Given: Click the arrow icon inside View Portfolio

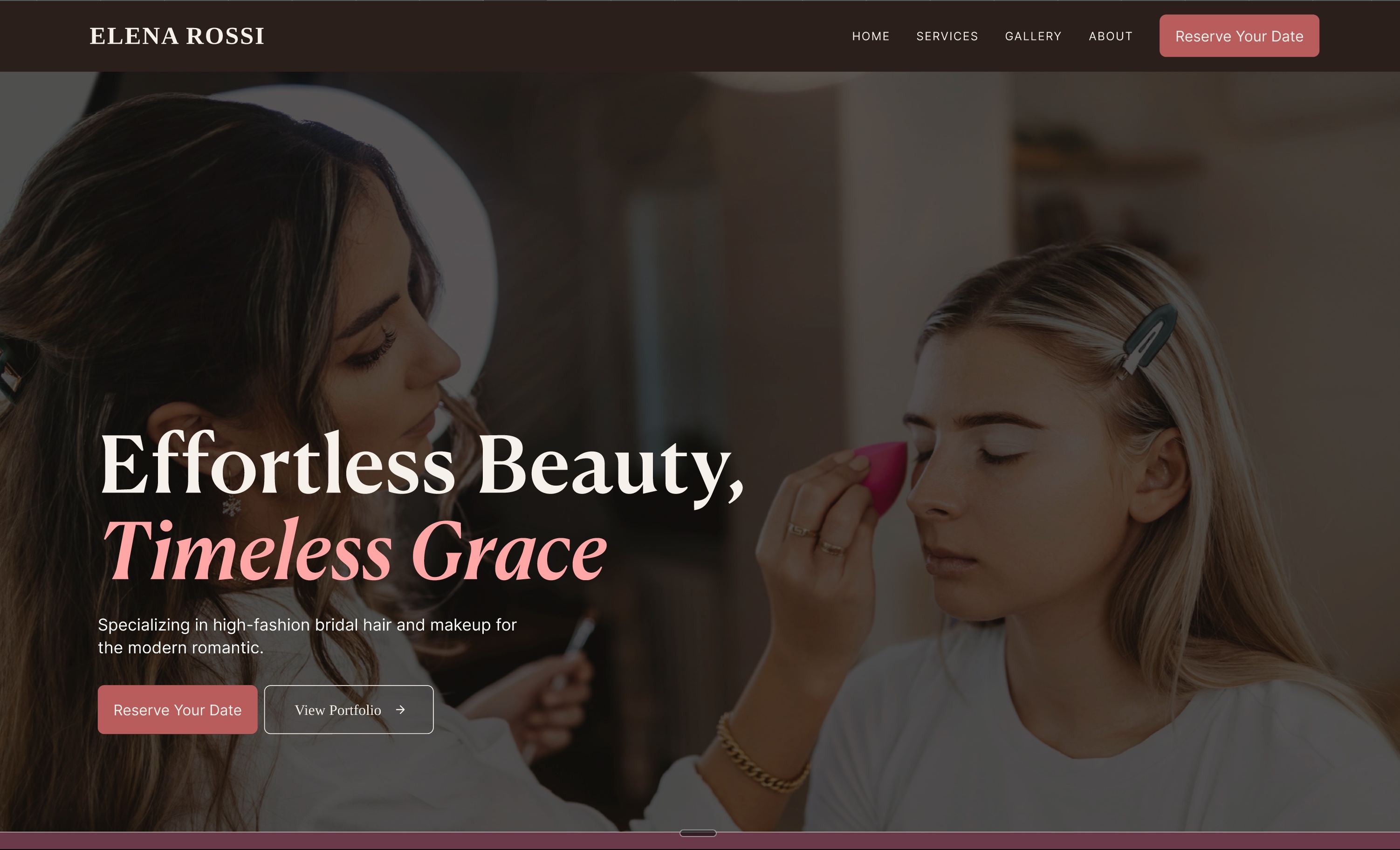Looking at the screenshot, I should (x=401, y=710).
